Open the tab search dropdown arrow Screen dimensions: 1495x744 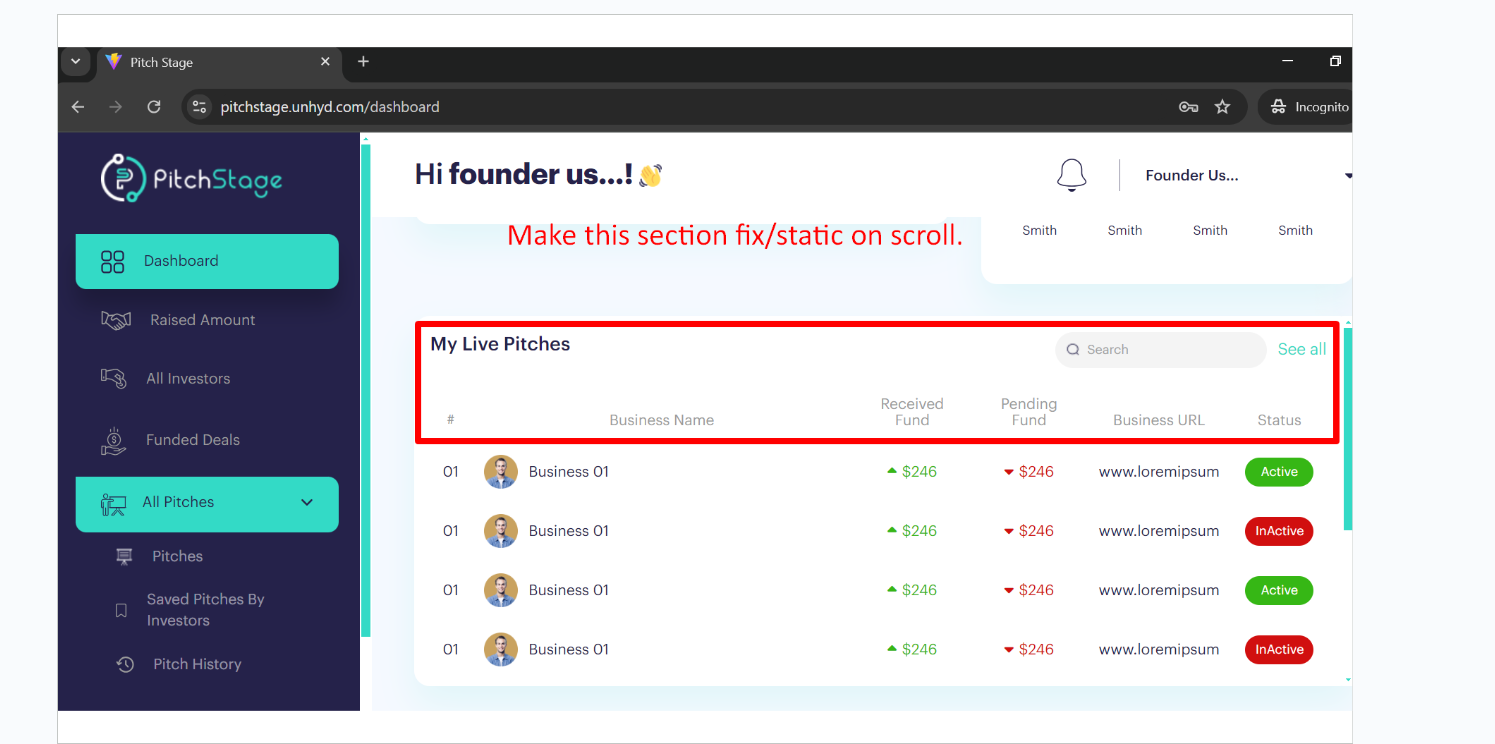coord(75,62)
